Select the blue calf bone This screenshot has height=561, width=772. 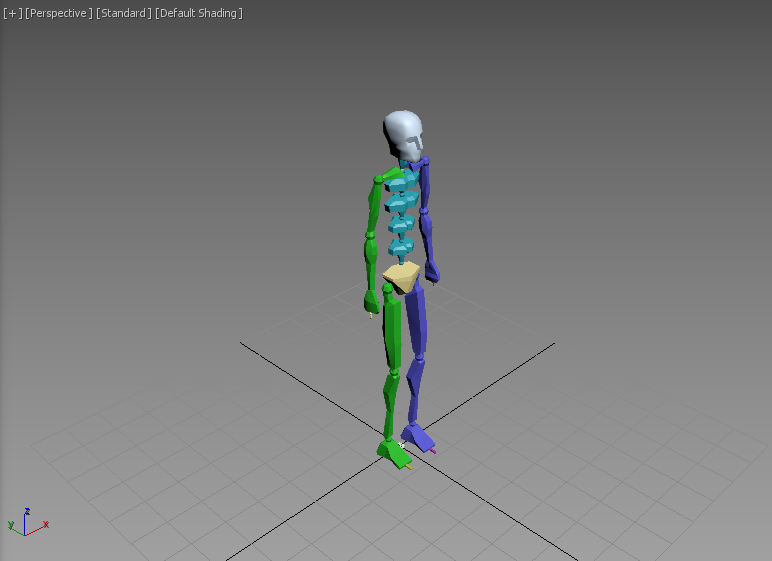[415, 391]
